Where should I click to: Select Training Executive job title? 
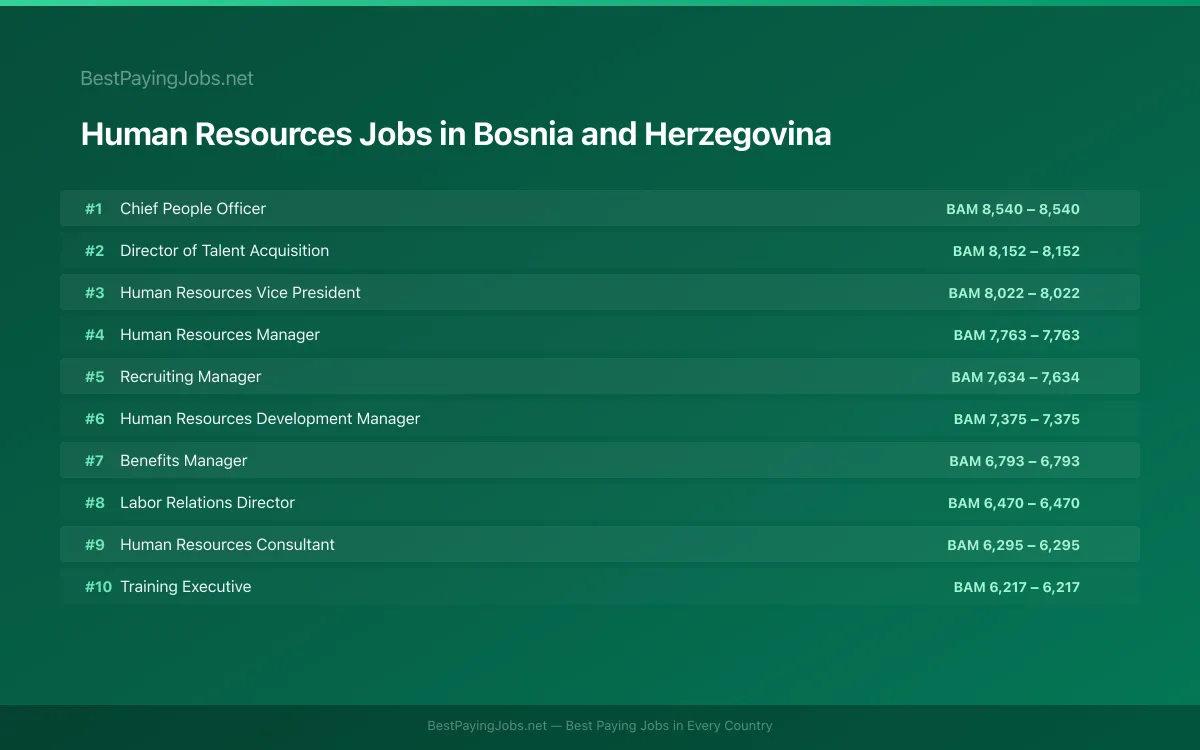click(185, 586)
